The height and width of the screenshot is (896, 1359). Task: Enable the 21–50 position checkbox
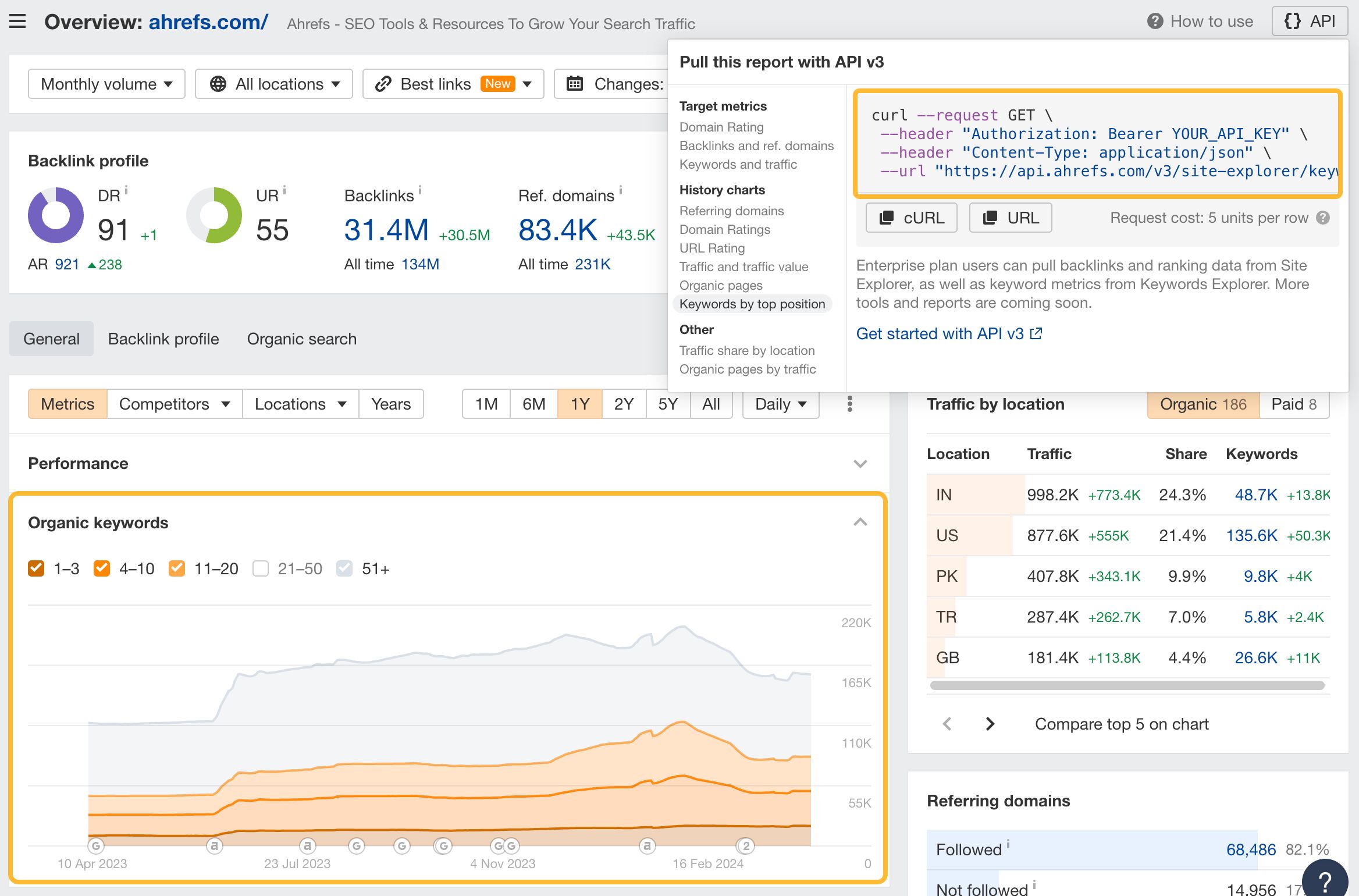tap(262, 568)
